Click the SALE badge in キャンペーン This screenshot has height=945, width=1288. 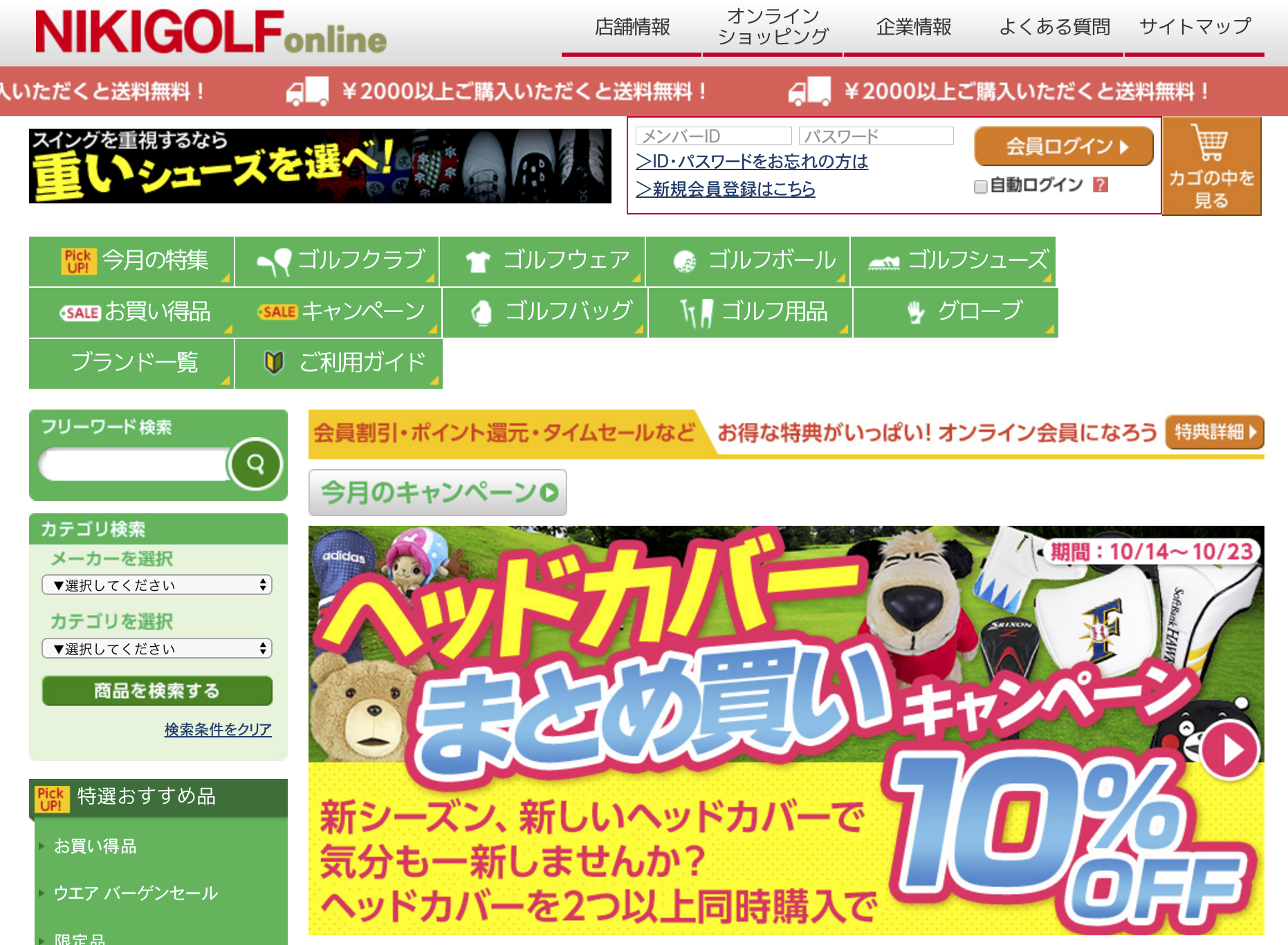tap(277, 312)
